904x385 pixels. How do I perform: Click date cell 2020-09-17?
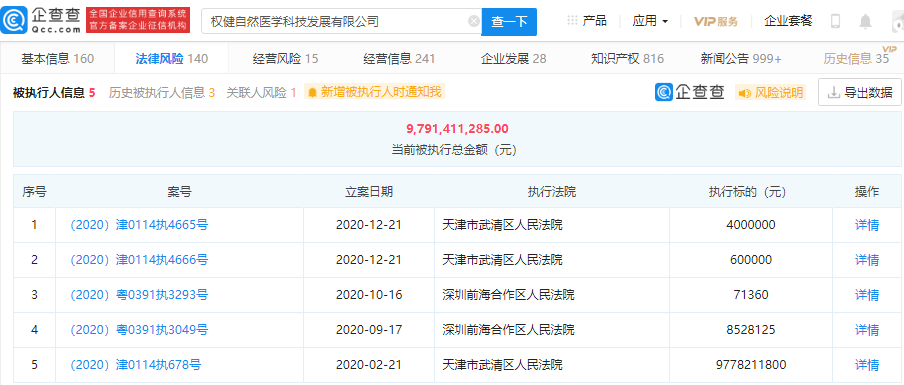(x=369, y=330)
